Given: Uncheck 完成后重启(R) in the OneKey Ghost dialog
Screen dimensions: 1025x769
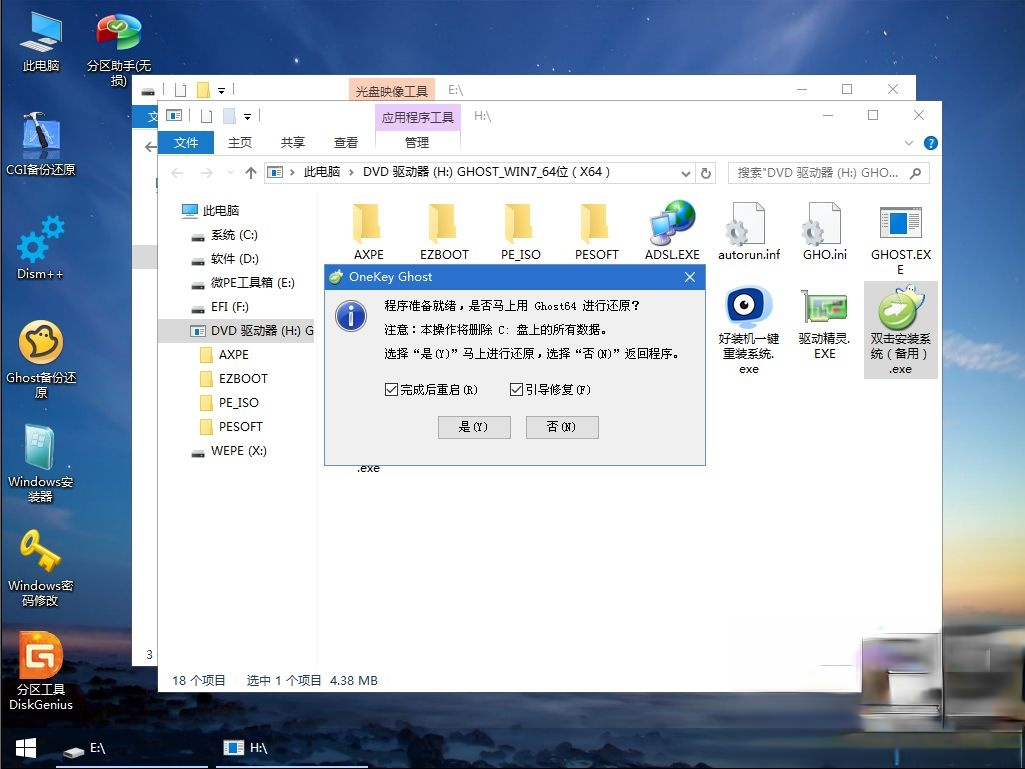Looking at the screenshot, I should pos(392,389).
